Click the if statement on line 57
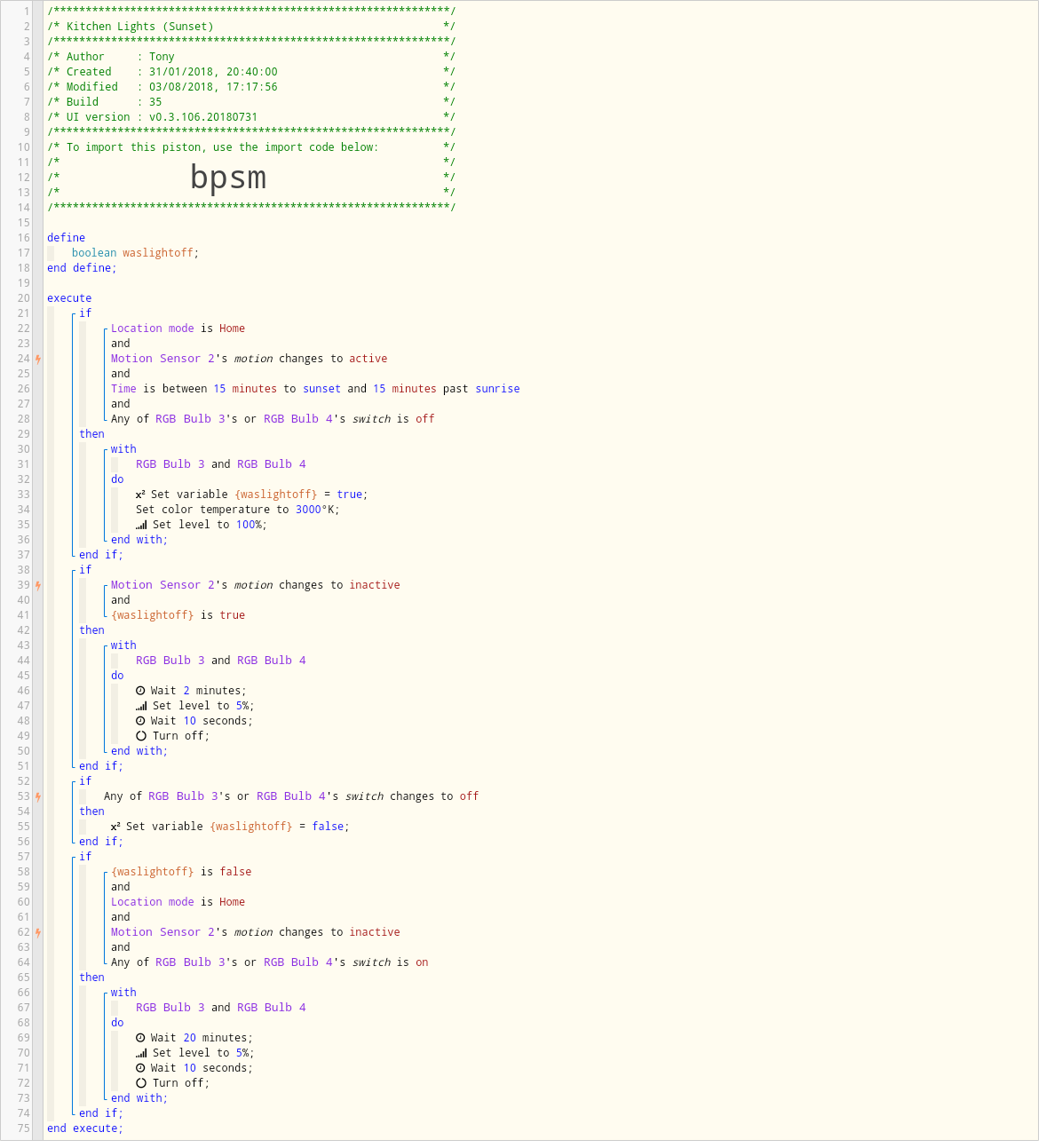This screenshot has height=1148, width=1046. tap(85, 857)
